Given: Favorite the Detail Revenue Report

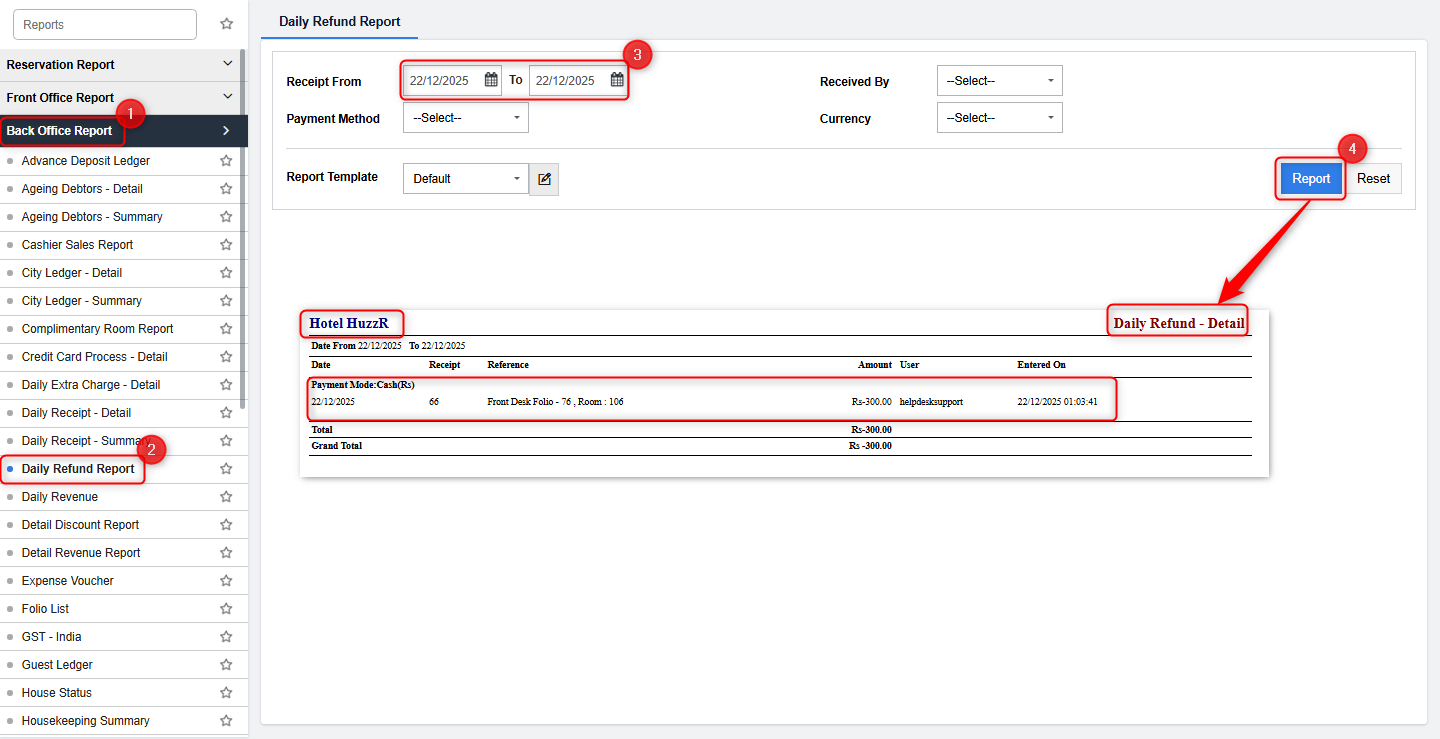Looking at the screenshot, I should [x=226, y=552].
